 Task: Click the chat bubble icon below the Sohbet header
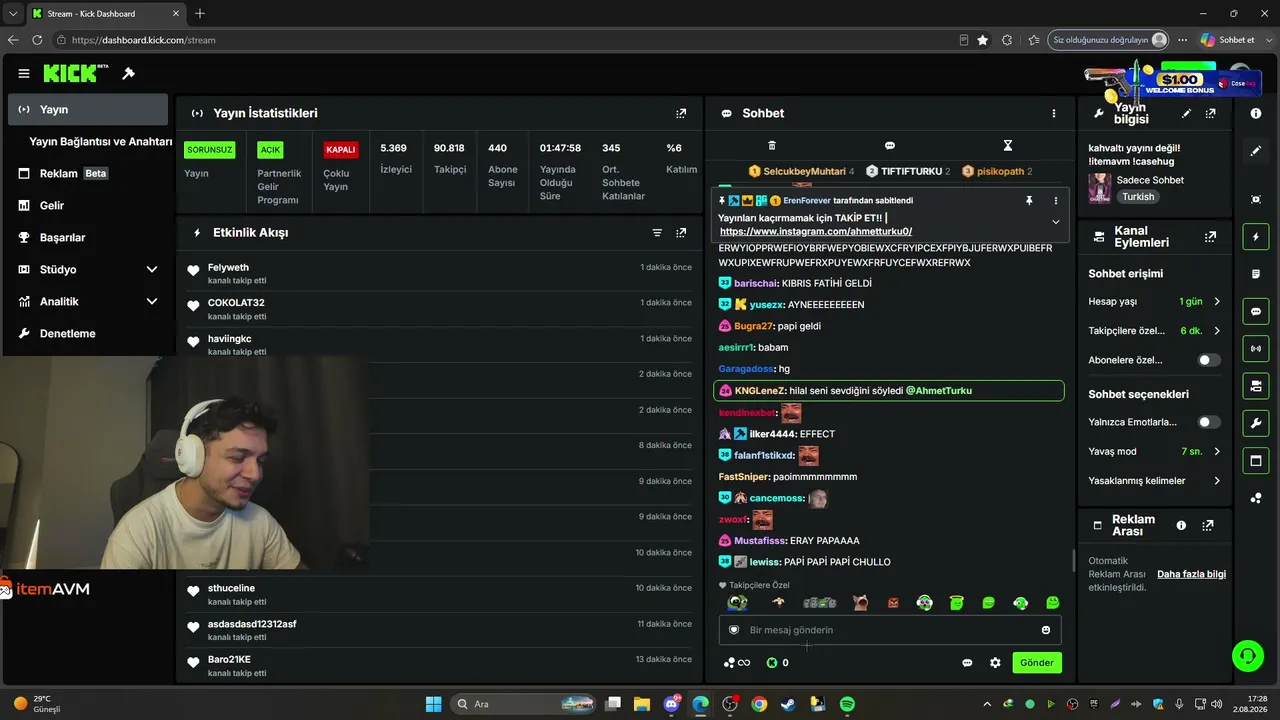click(x=889, y=145)
